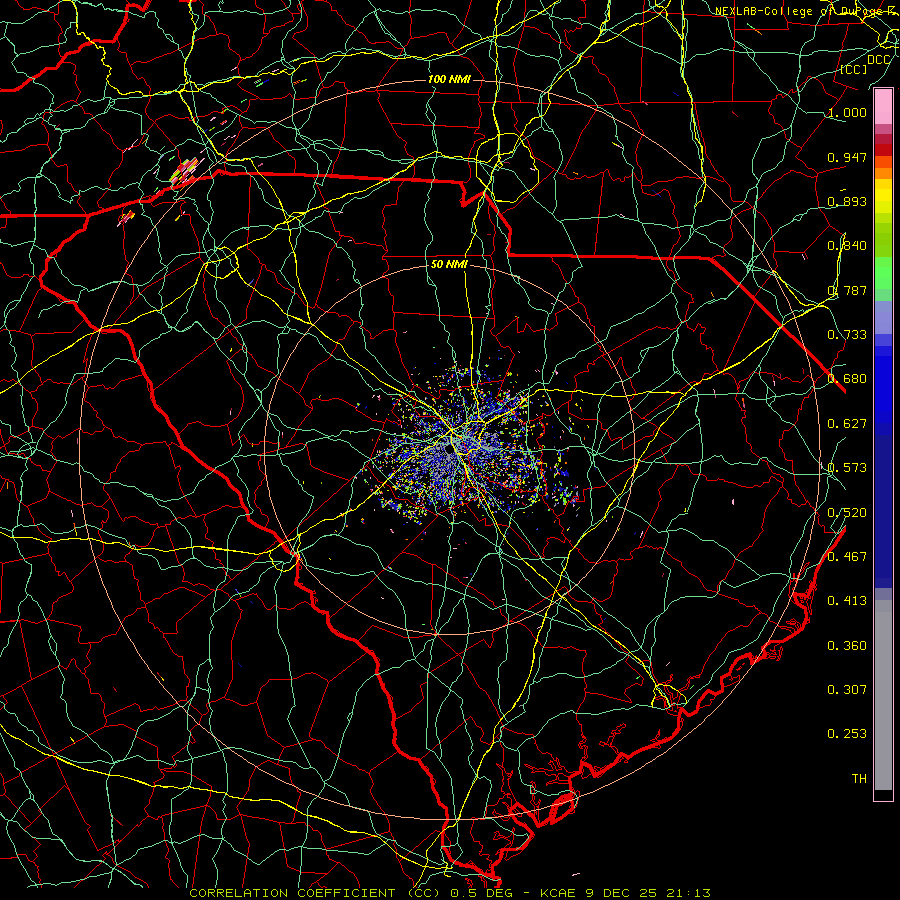900x900 pixels.
Task: Click the radar site dot at map center
Action: [449, 449]
